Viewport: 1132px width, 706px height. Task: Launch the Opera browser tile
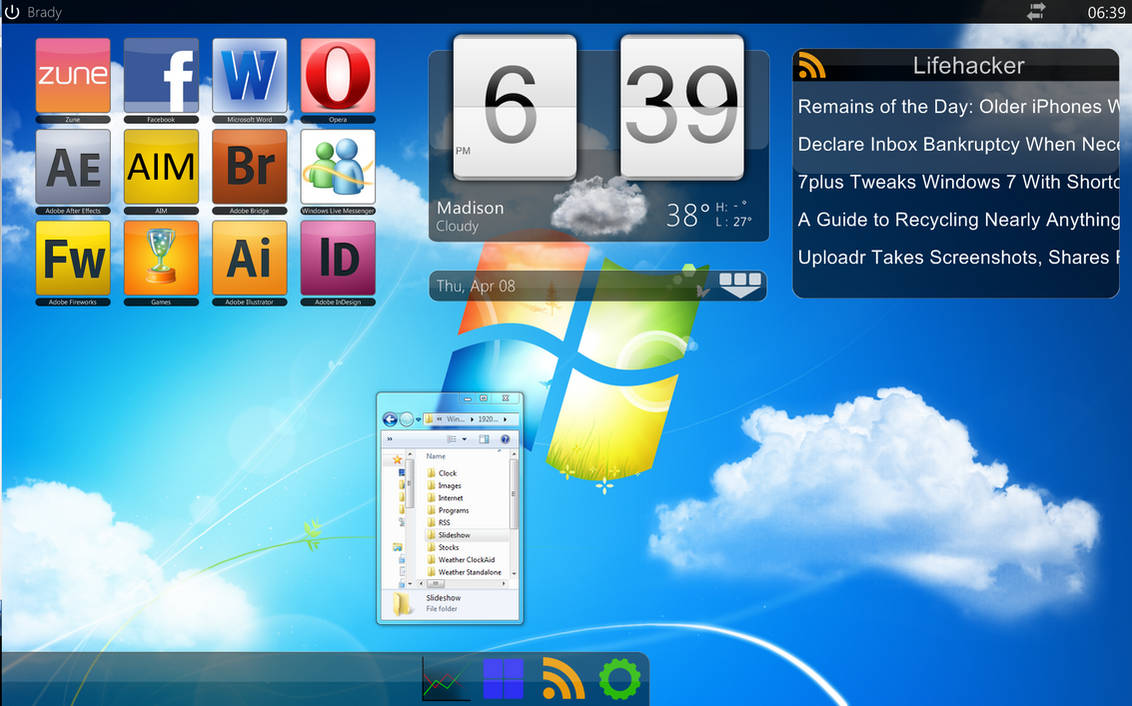pyautogui.click(x=338, y=75)
